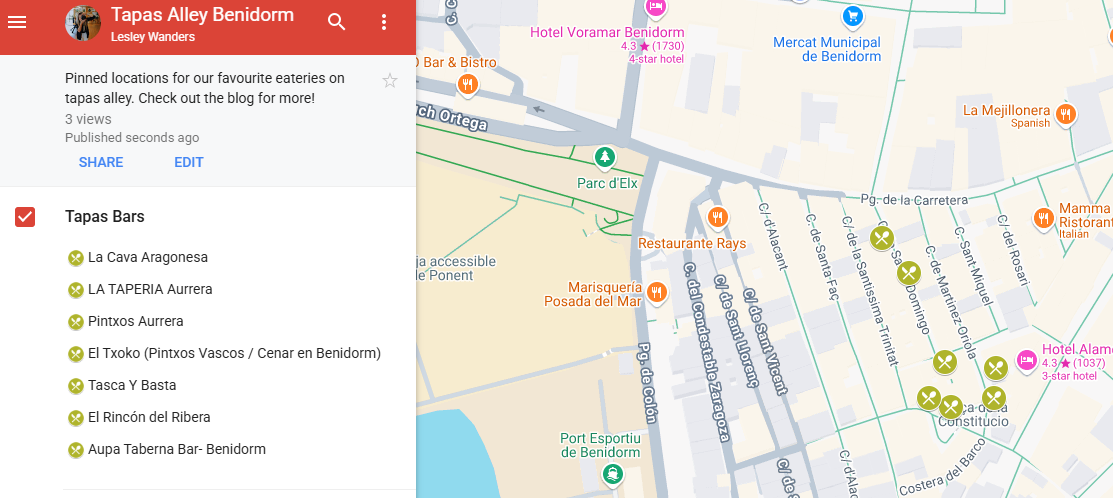Click Marisquería Posada del Mar marker
This screenshot has height=498, width=1113.
(657, 292)
